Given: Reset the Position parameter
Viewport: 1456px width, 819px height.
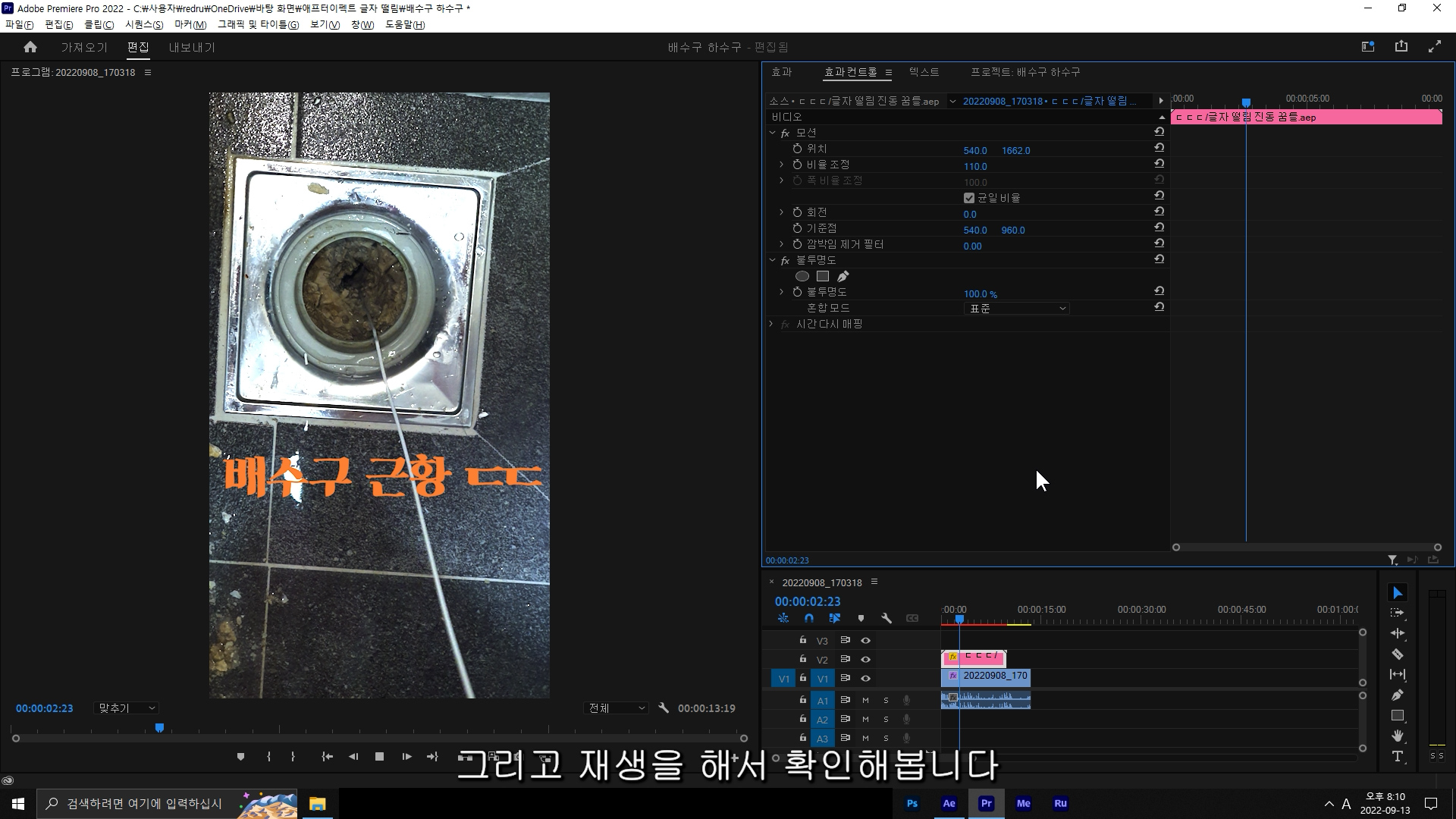Looking at the screenshot, I should tap(1159, 148).
